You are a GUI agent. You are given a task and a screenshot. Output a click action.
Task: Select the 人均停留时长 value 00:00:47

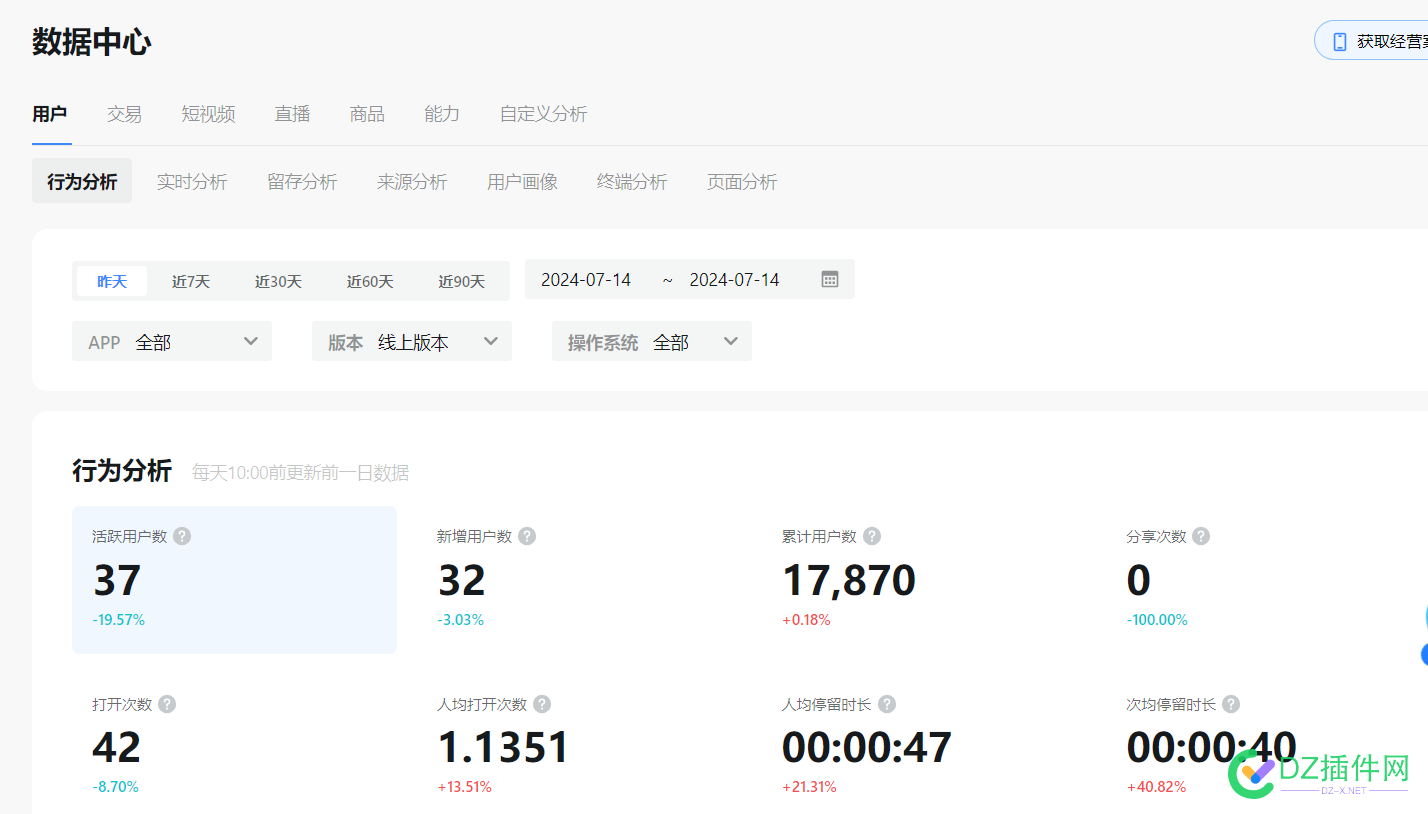coord(867,747)
